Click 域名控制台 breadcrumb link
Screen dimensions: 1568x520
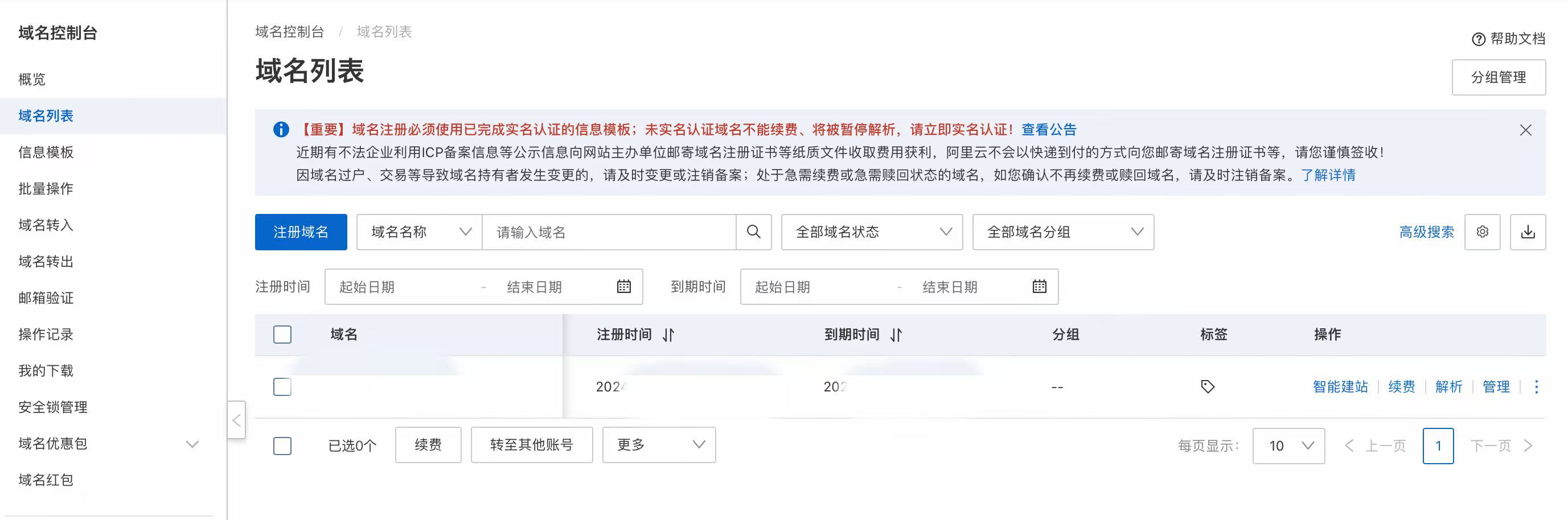(290, 32)
